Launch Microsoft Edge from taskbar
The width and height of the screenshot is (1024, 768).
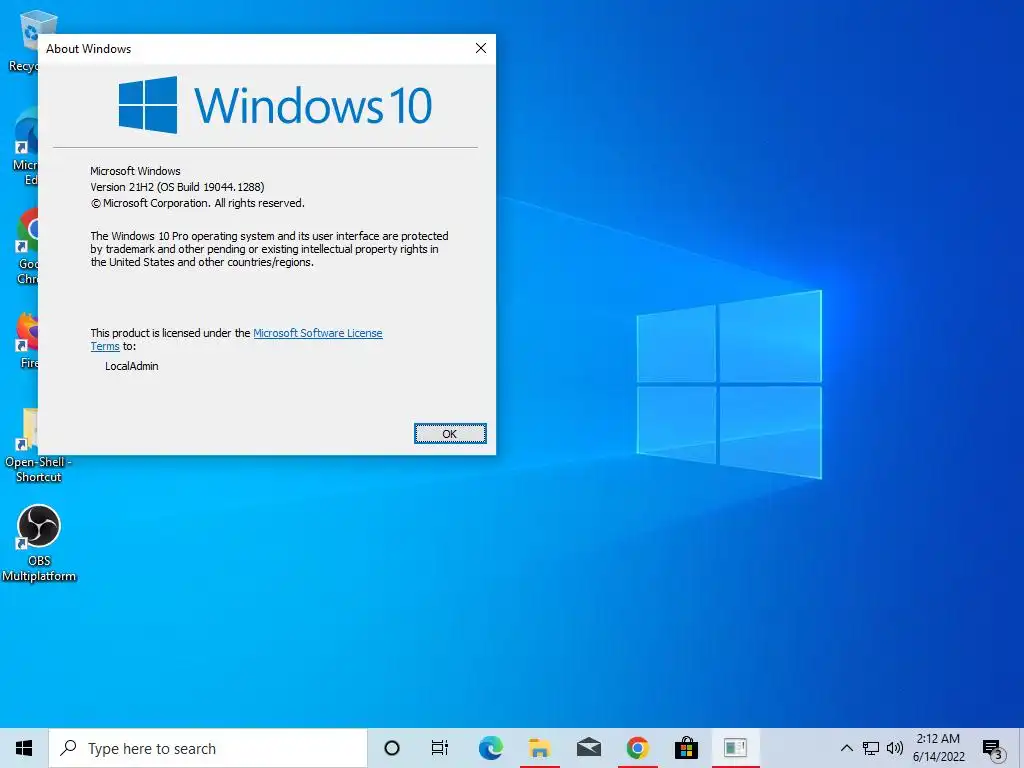490,748
